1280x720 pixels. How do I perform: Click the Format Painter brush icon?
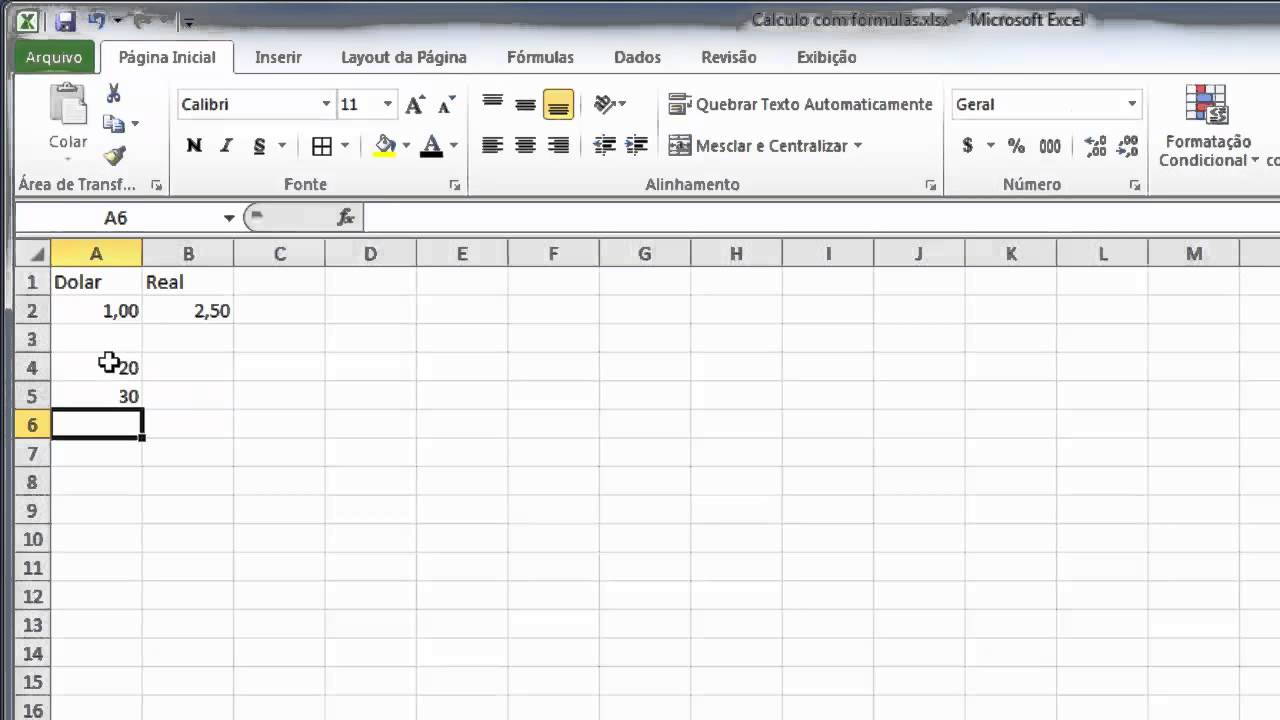(114, 155)
